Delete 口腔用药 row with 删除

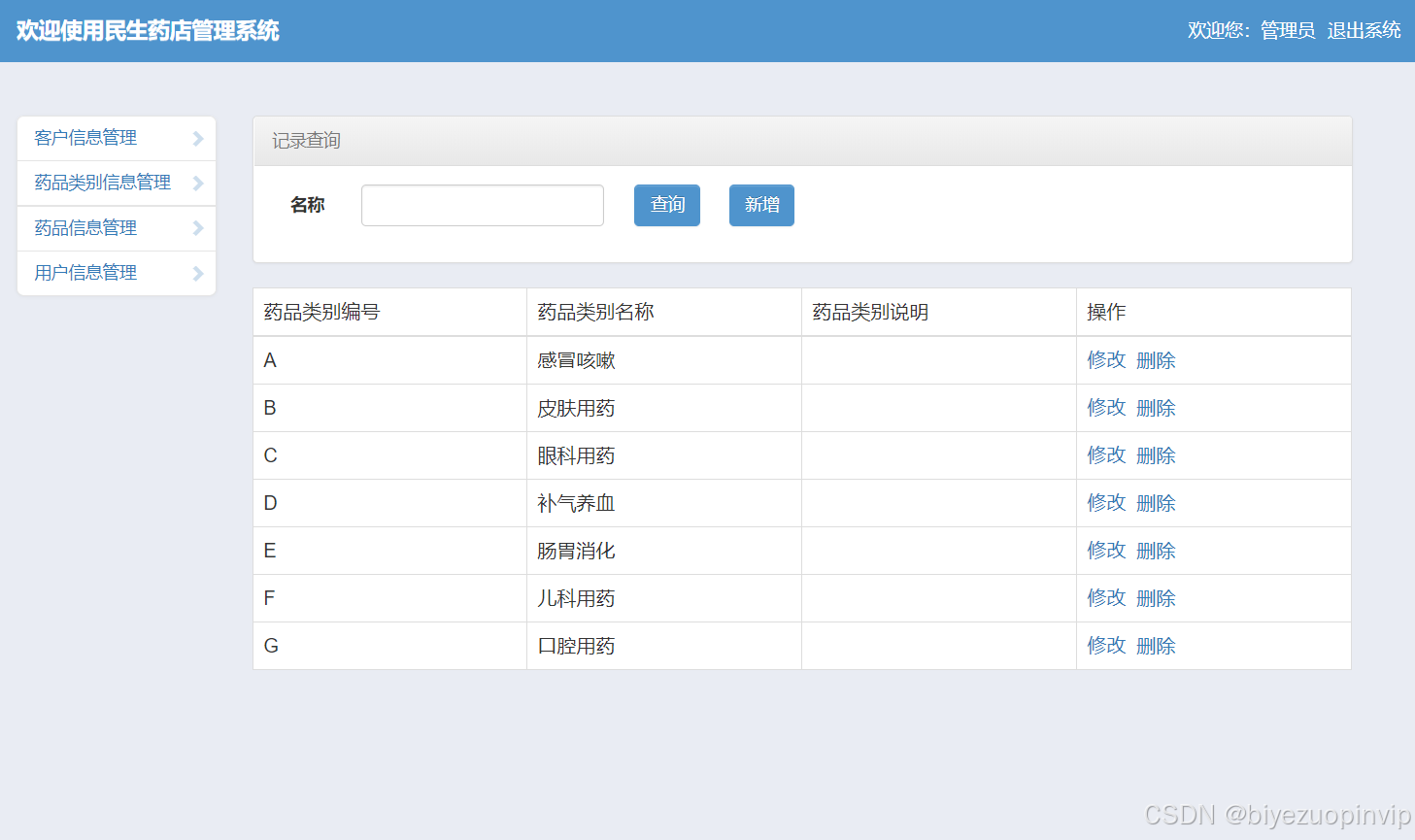click(1156, 646)
